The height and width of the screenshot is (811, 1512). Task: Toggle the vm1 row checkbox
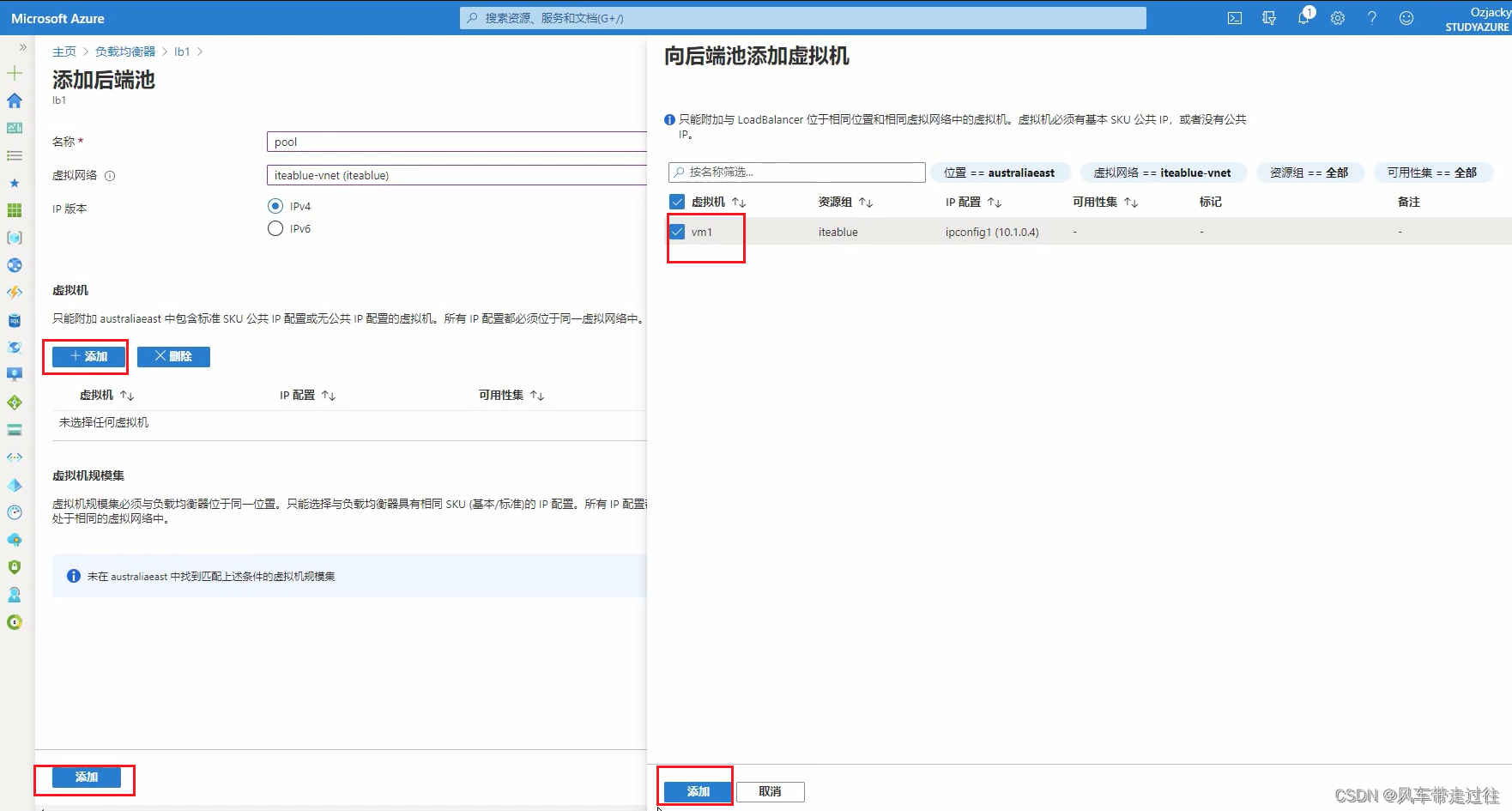(x=677, y=232)
